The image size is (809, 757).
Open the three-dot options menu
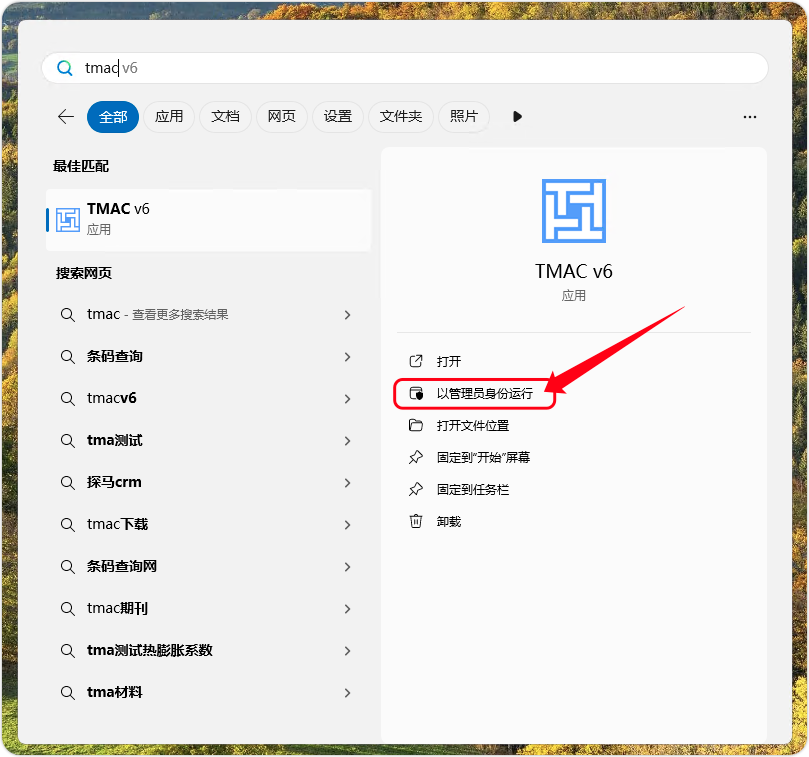click(x=750, y=117)
